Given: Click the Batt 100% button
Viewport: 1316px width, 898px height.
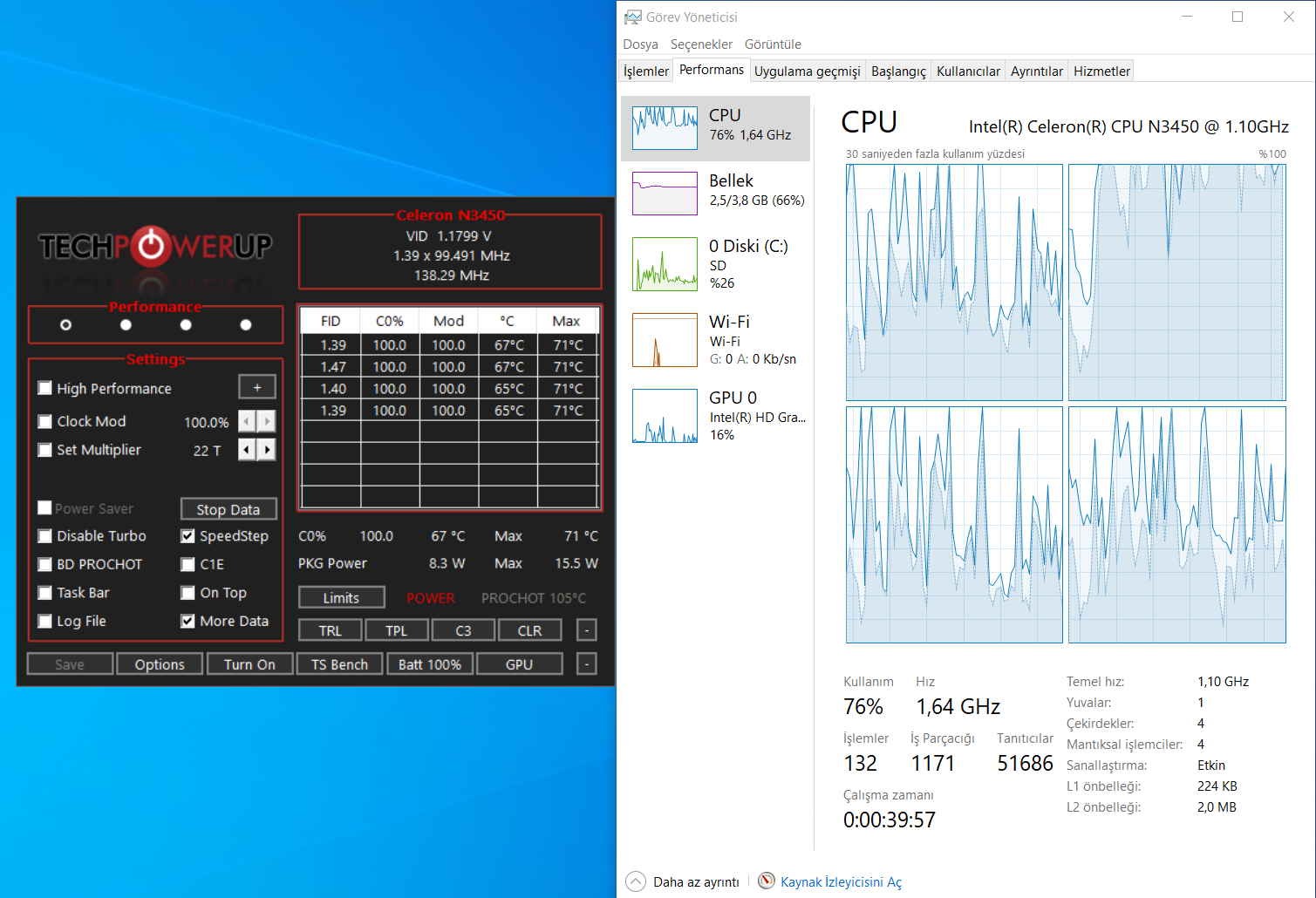Looking at the screenshot, I should coord(430,664).
